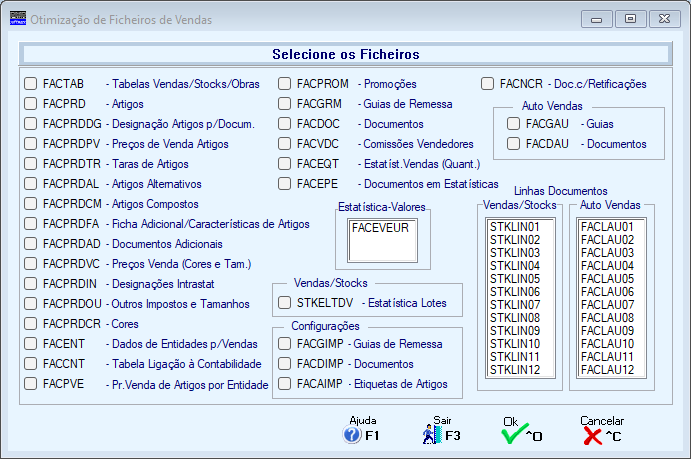691x459 pixels.
Task: Tick FACPVE Pr.Venda de Artigos por Entidade
Action: pyautogui.click(x=30, y=384)
